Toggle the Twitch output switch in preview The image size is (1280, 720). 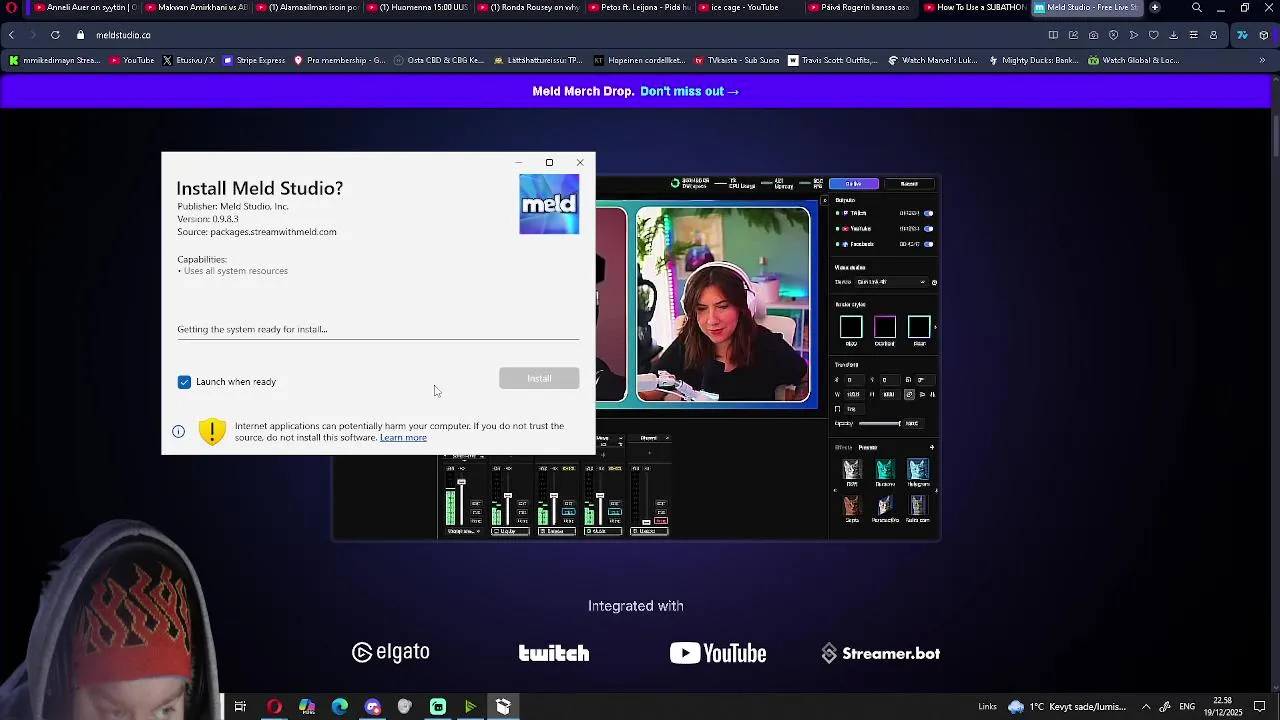929,213
